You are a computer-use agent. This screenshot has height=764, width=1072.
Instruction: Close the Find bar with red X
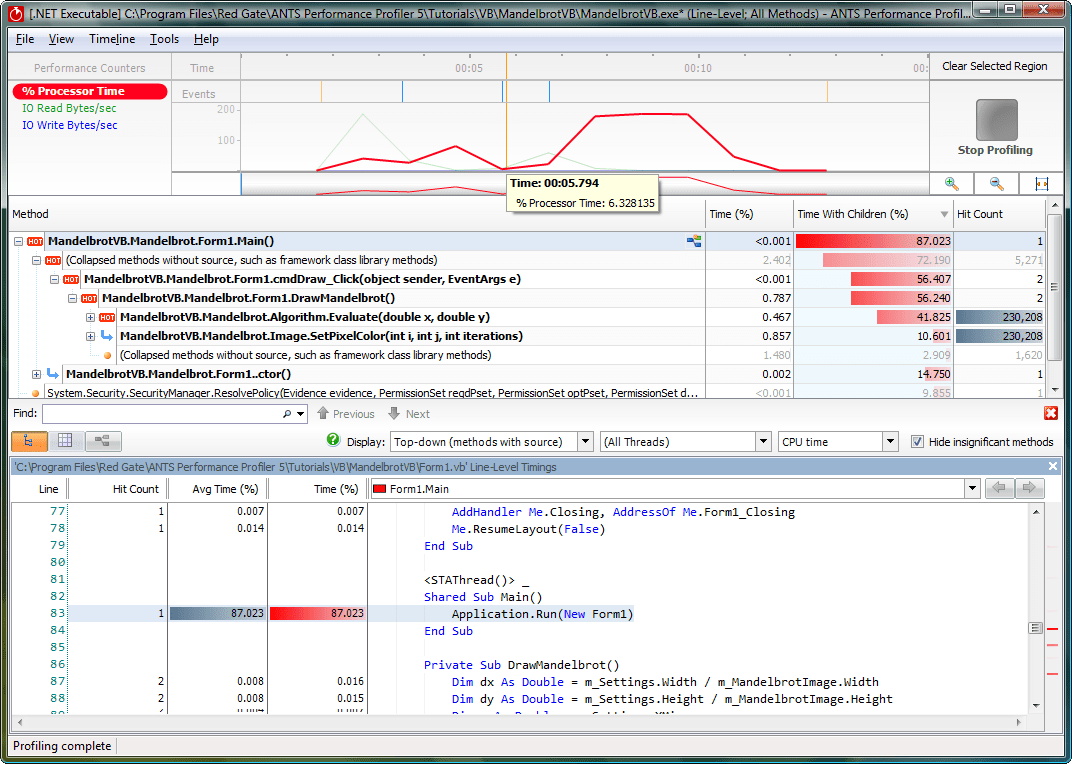pos(1051,413)
